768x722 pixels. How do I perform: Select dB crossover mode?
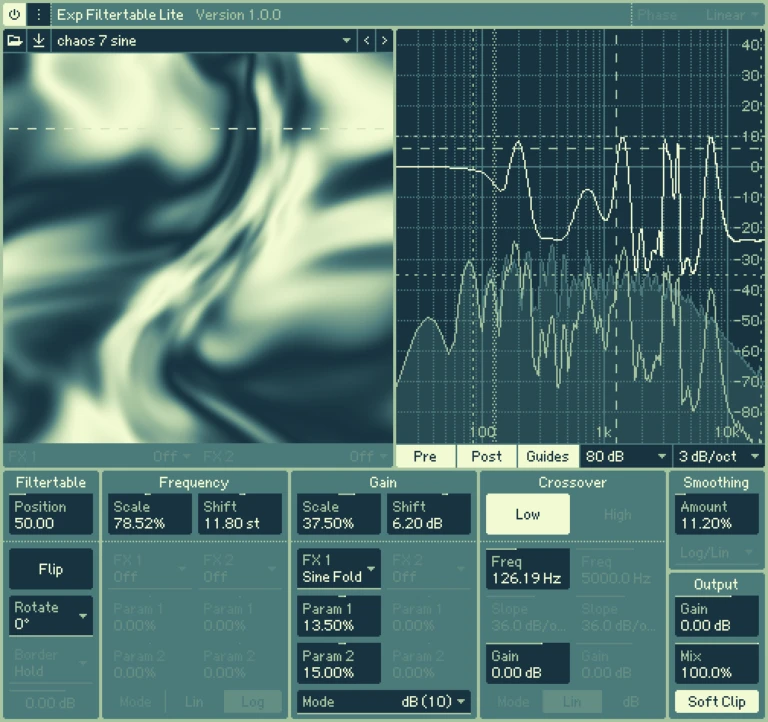[x=631, y=702]
